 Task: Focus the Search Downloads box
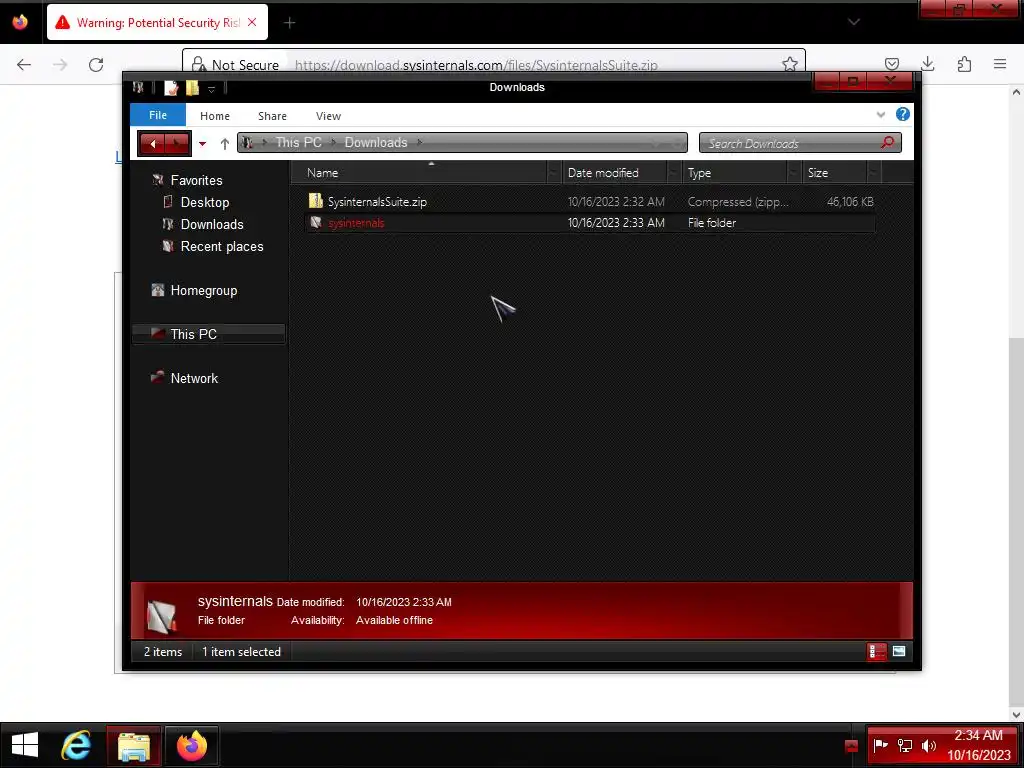click(x=800, y=143)
